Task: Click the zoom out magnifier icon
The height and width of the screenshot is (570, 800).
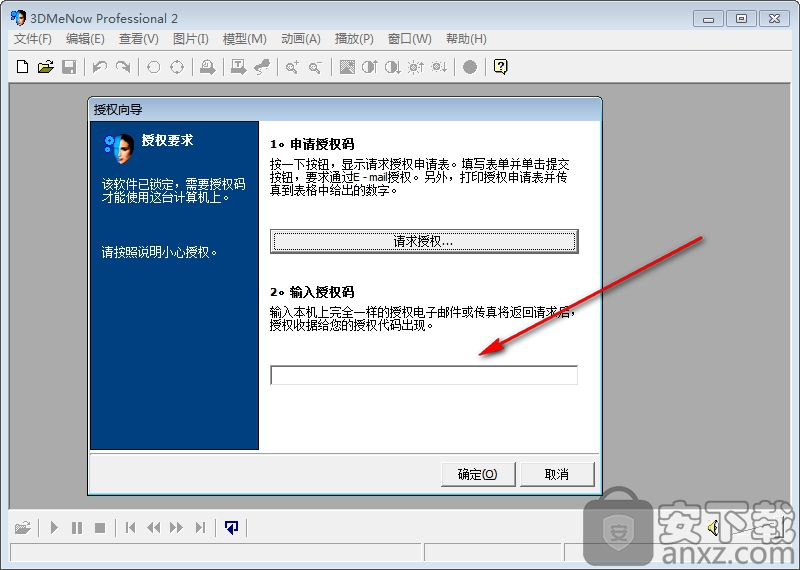Action: point(315,67)
